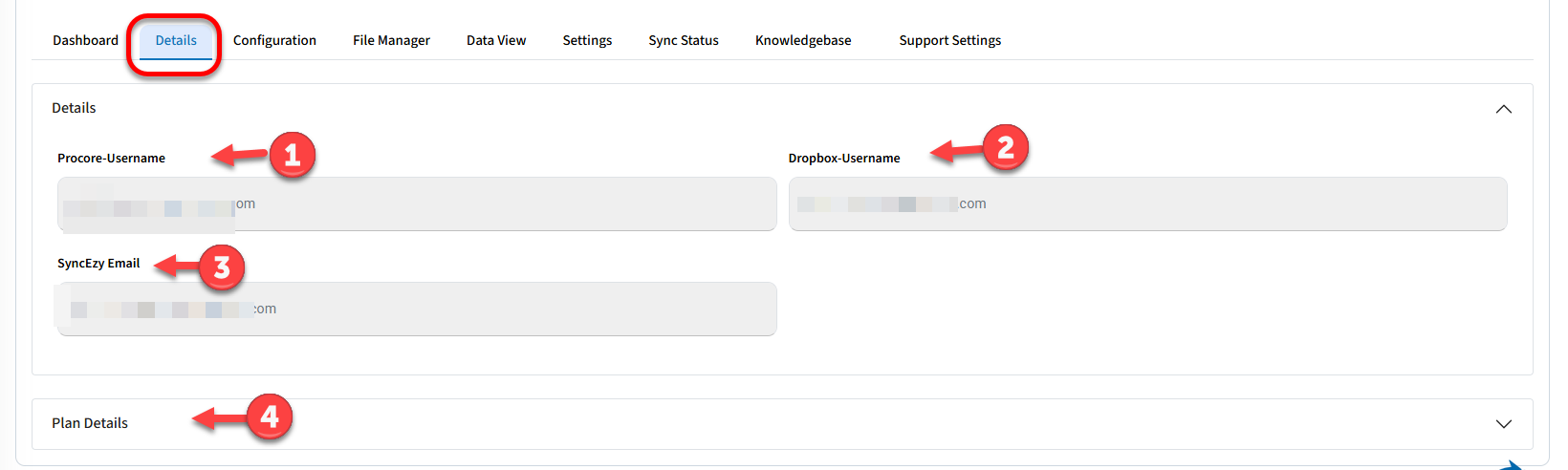Image resolution: width=1568 pixels, height=470 pixels.
Task: Open the Settings tab
Action: pyautogui.click(x=587, y=40)
